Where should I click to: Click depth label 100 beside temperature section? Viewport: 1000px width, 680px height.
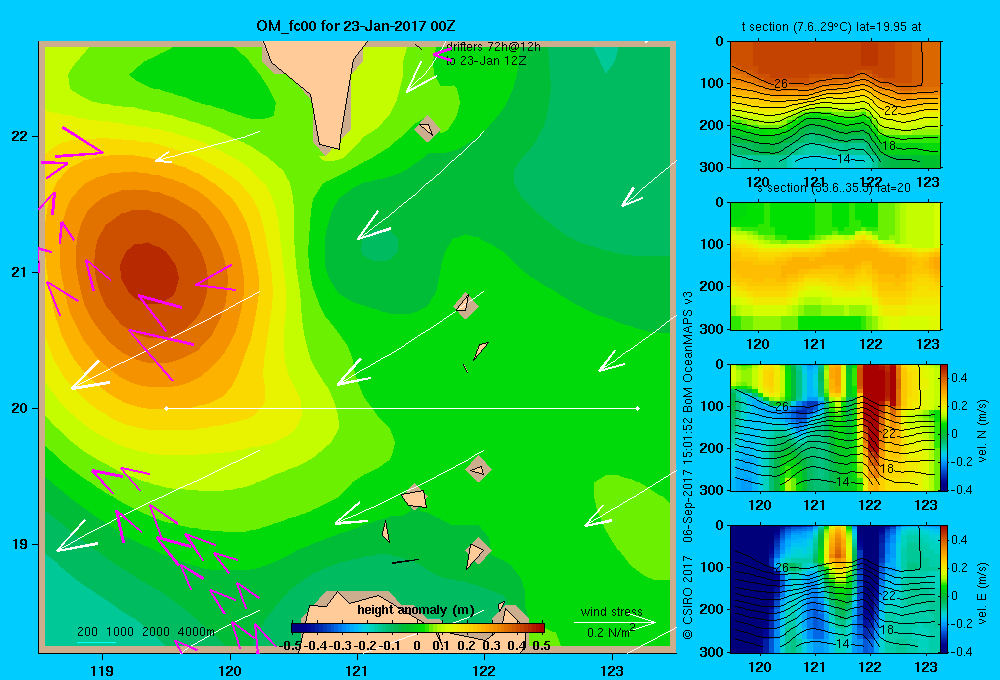(712, 83)
